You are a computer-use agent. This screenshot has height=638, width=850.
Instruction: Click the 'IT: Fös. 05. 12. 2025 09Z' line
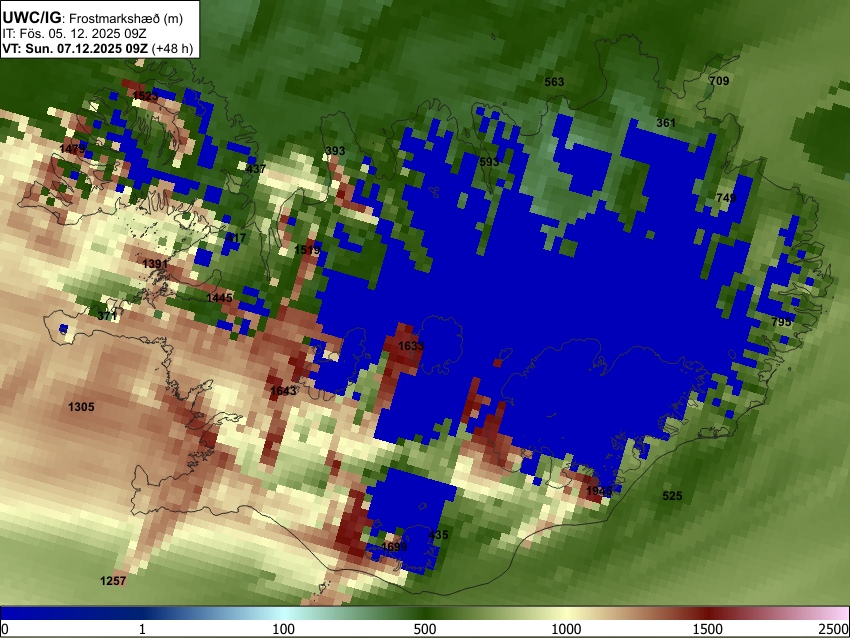click(75, 34)
